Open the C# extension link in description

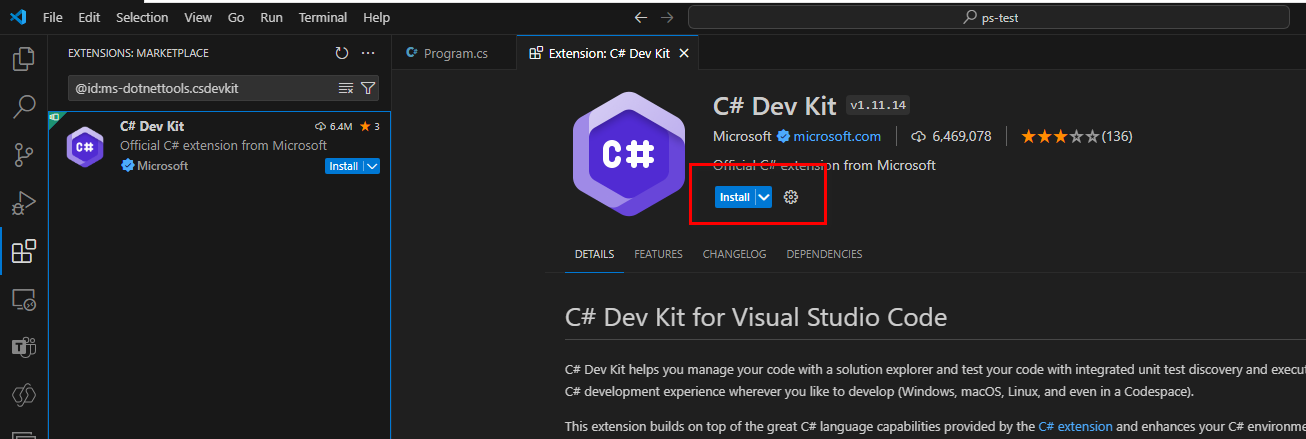point(1075,426)
